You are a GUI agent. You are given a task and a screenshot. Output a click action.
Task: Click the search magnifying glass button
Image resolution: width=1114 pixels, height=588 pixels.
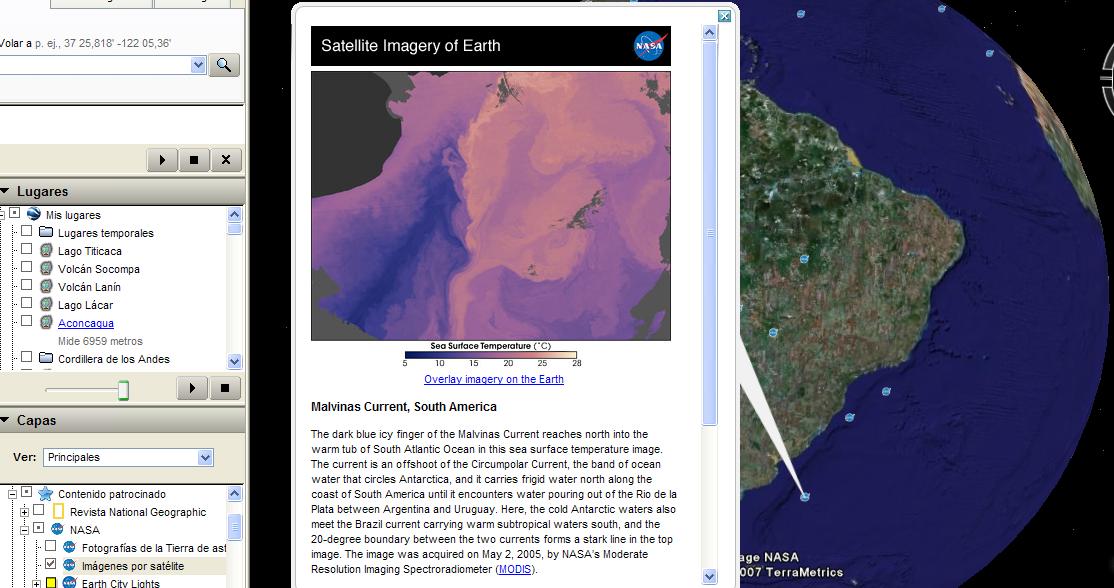click(x=224, y=65)
